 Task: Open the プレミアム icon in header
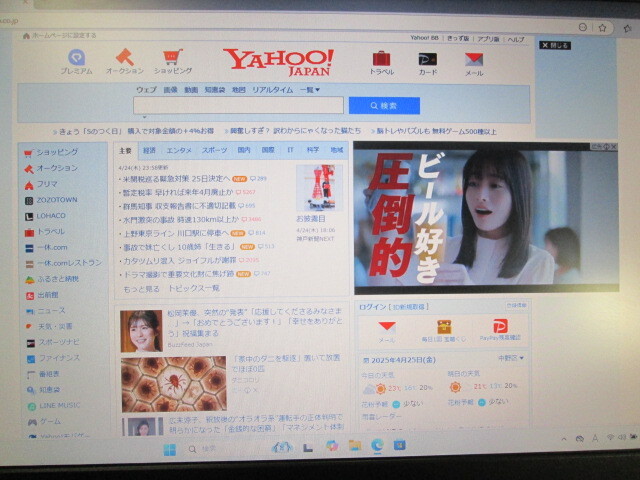tap(76, 59)
